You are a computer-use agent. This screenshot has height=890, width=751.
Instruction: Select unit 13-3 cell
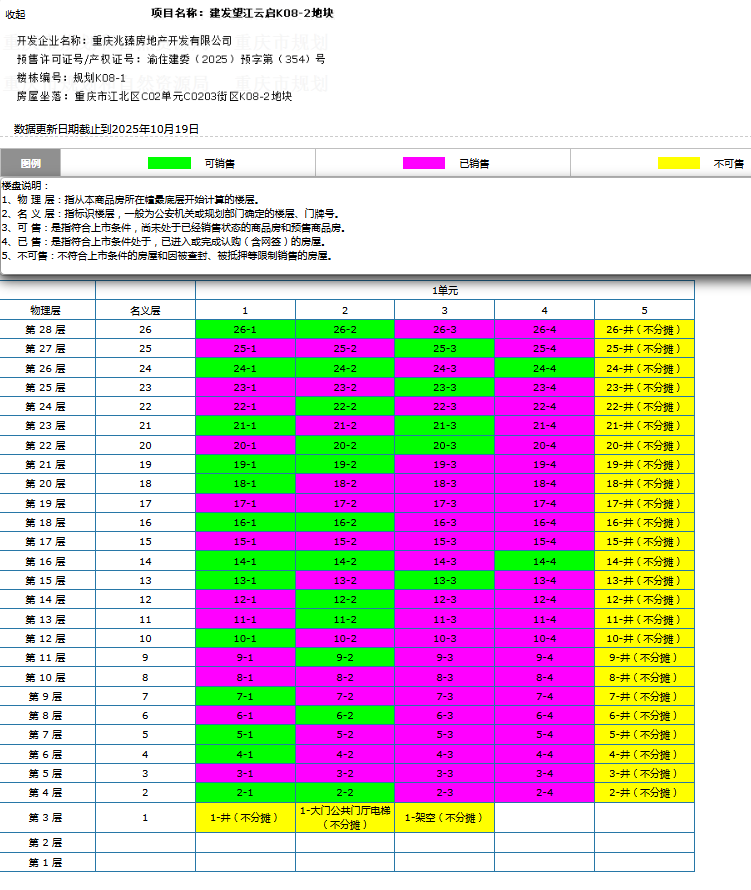coord(444,580)
